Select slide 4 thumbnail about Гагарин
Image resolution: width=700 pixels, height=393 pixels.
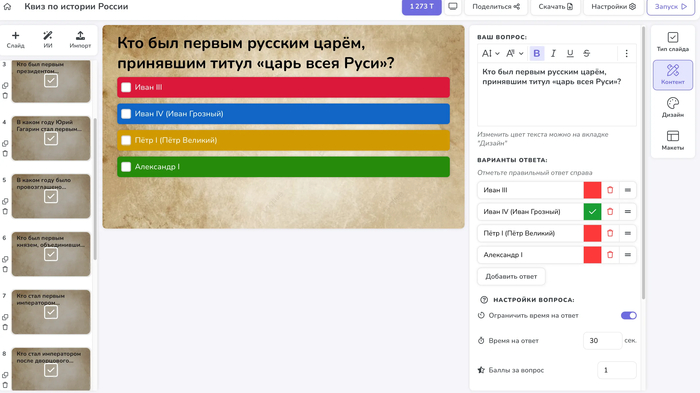(51, 138)
